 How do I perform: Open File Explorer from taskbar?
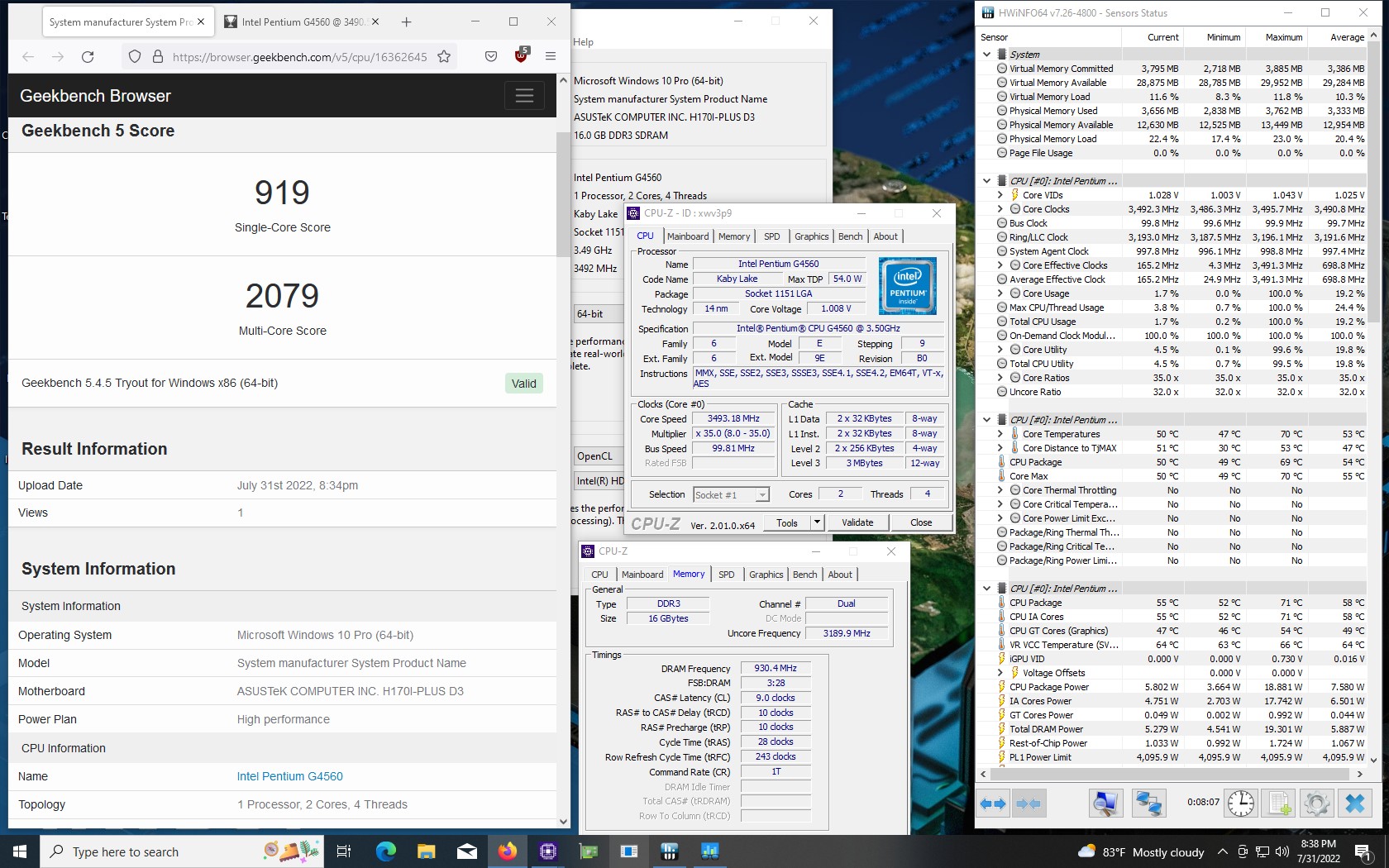(426, 851)
